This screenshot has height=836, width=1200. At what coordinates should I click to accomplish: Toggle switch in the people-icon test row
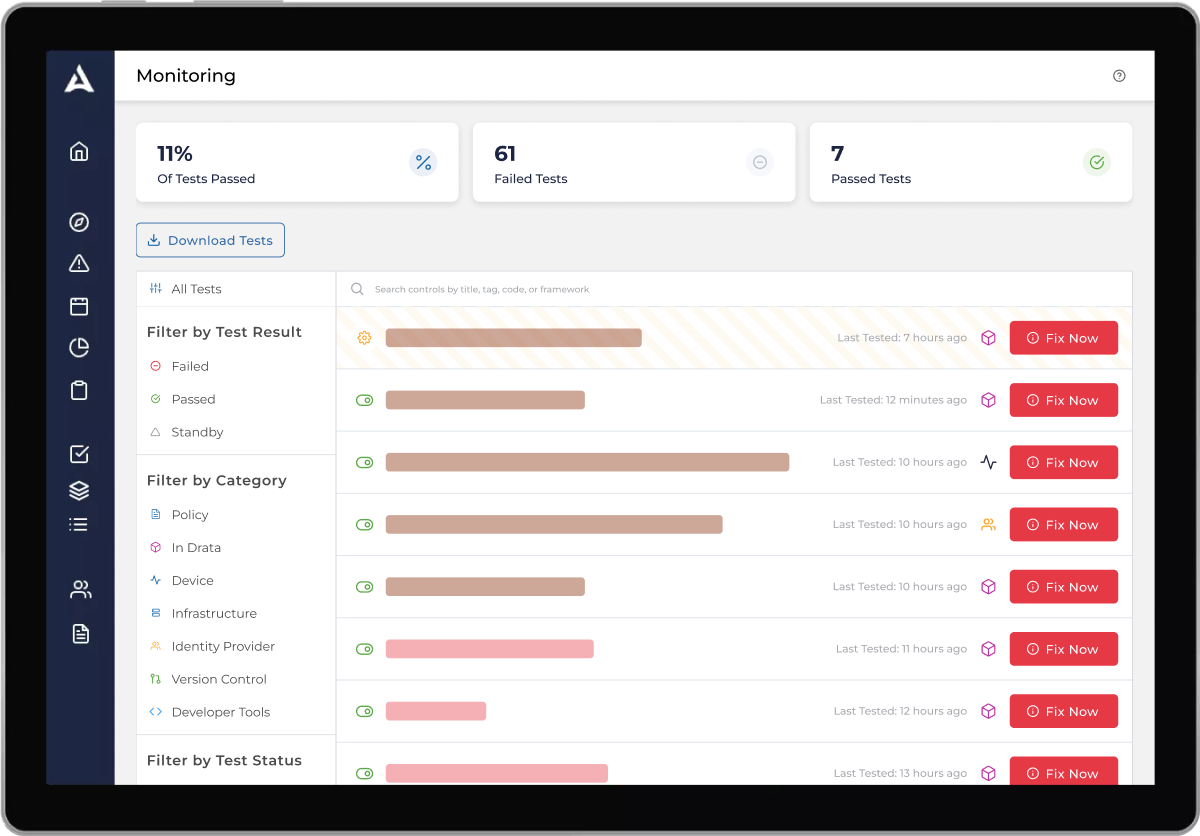pyautogui.click(x=364, y=524)
